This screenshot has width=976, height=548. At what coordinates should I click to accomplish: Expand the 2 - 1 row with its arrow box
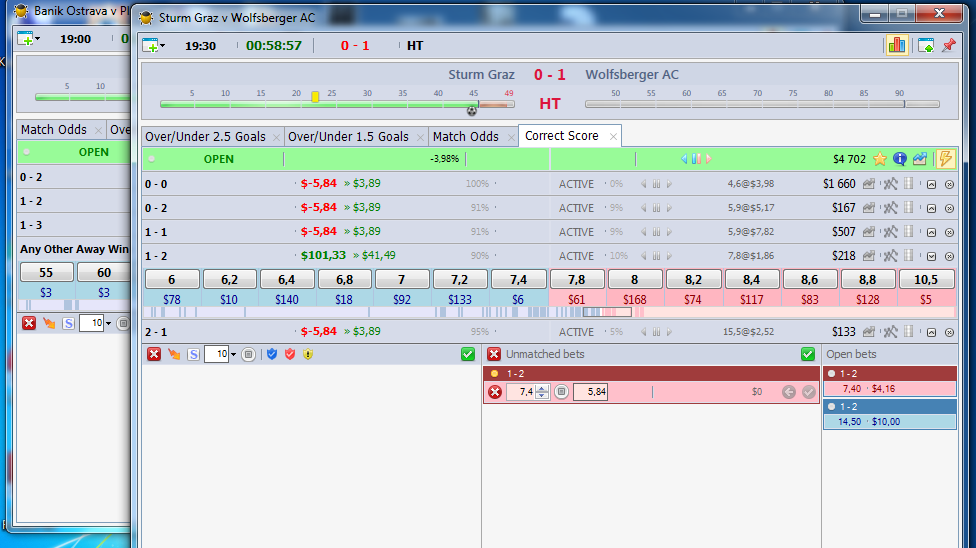coord(931,333)
